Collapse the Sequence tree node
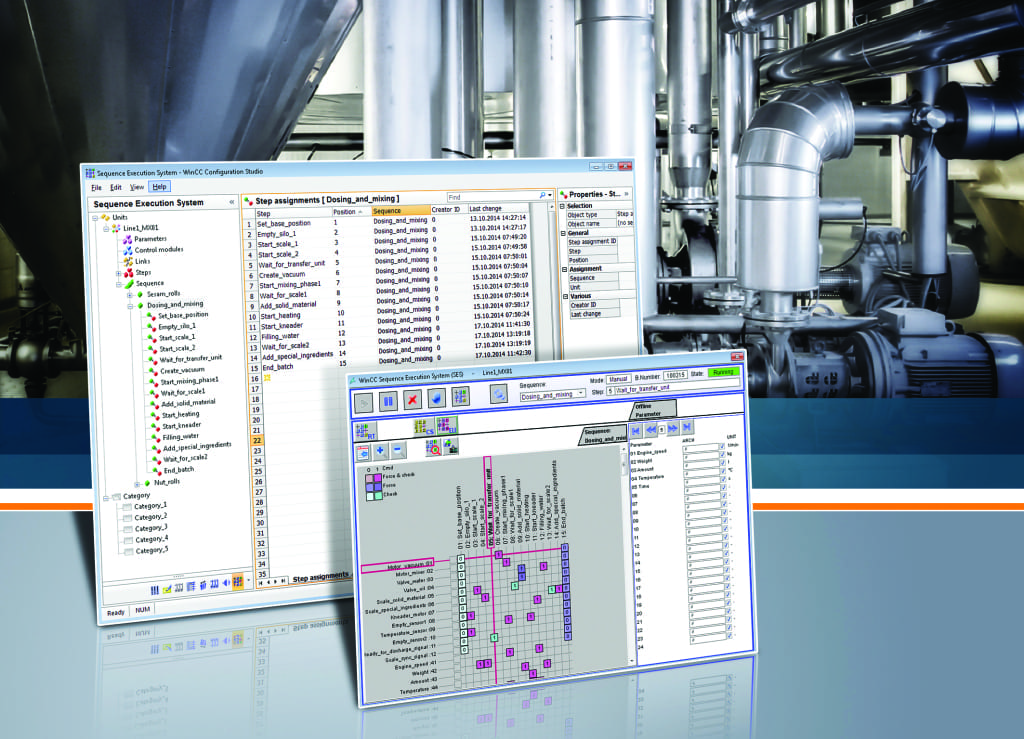 [119, 285]
